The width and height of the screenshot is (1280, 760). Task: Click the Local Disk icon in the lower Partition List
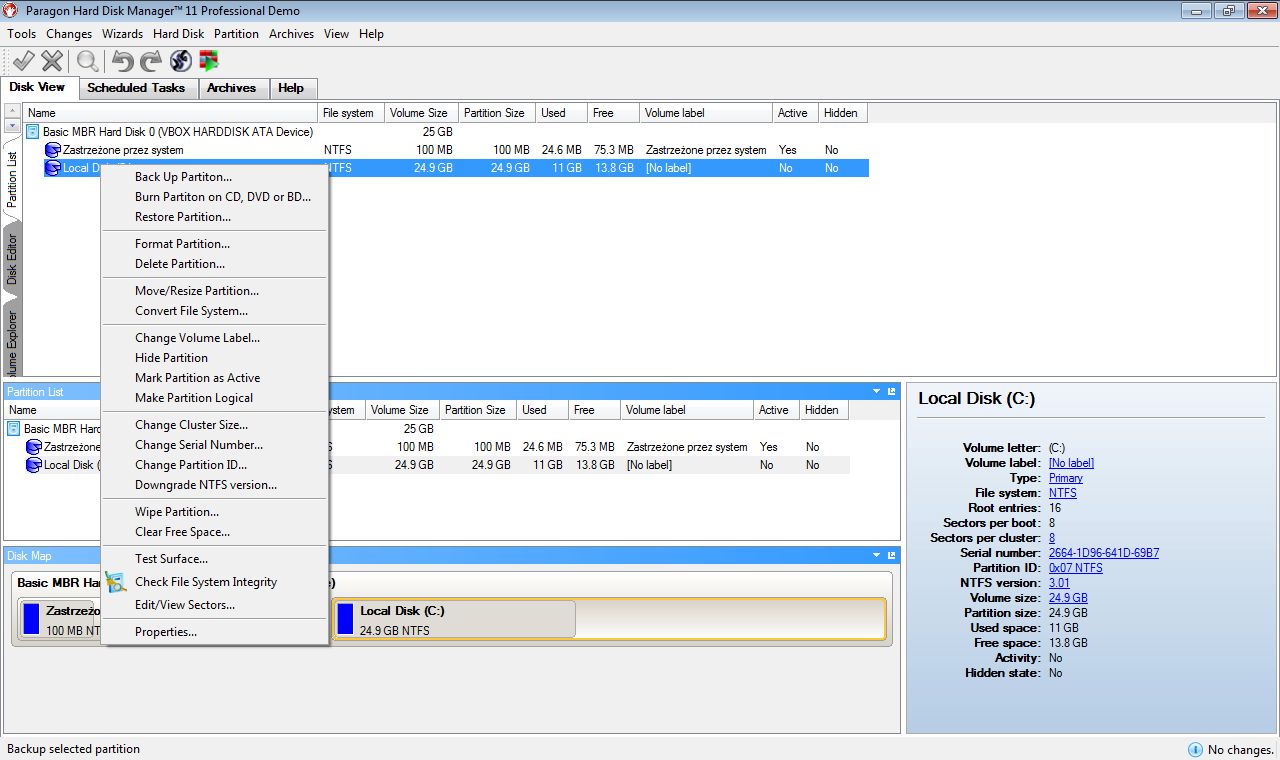(x=34, y=465)
